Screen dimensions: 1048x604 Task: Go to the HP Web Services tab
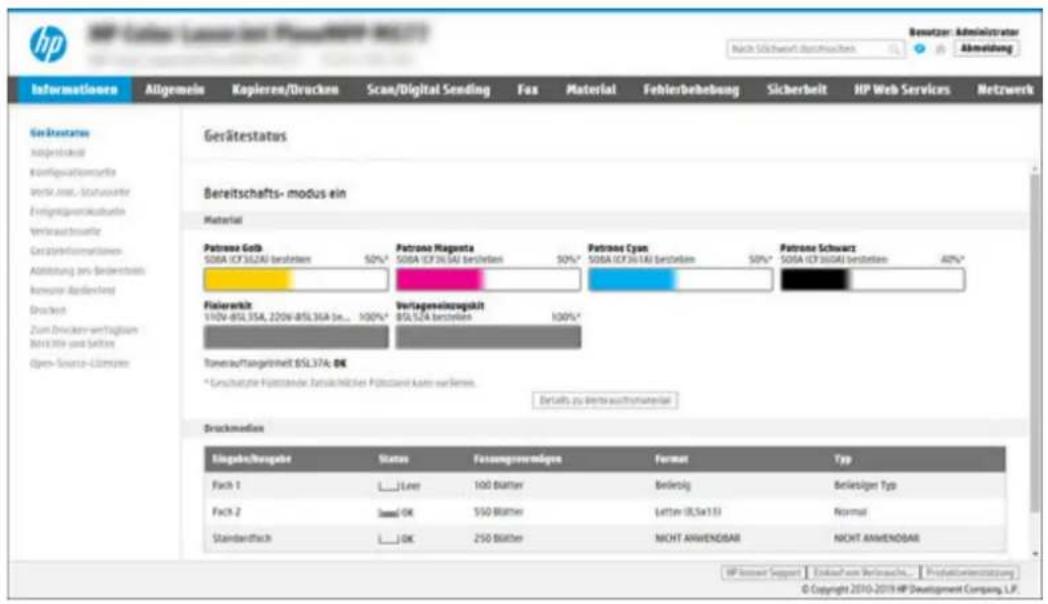point(902,90)
